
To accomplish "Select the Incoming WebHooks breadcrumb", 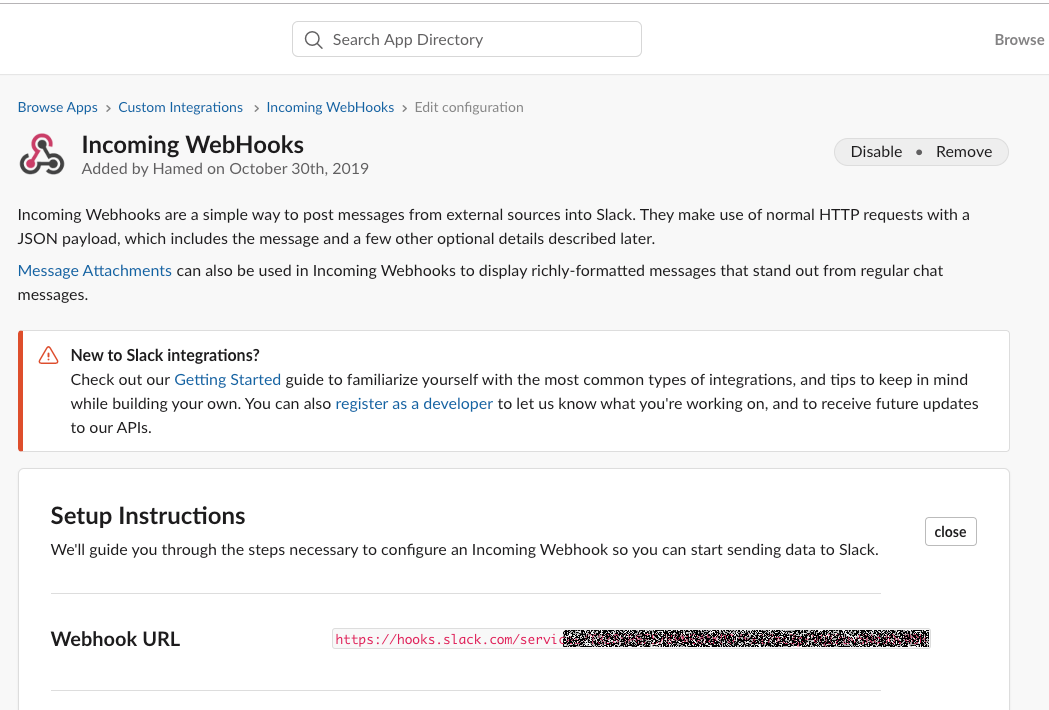I will coord(330,107).
